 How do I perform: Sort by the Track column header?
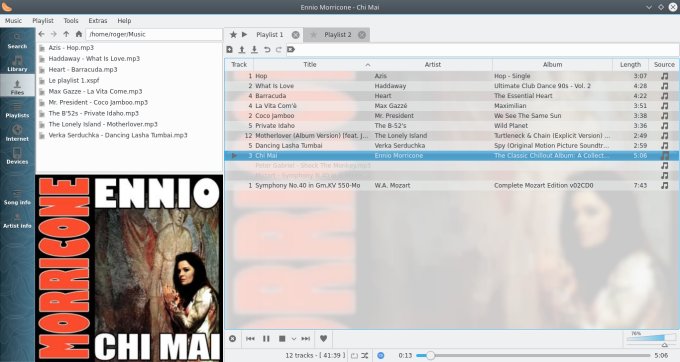[x=239, y=65]
